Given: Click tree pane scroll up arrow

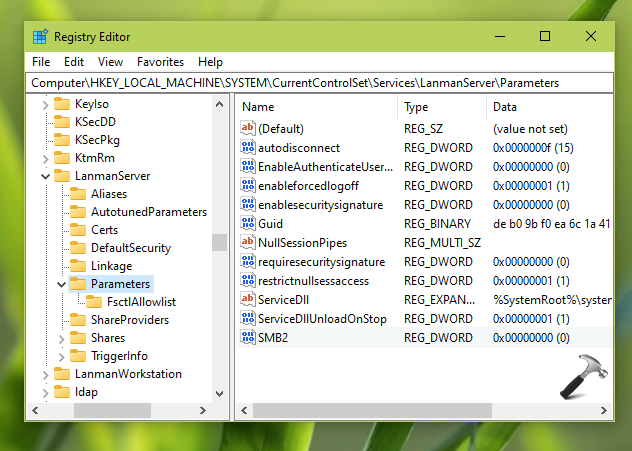Looking at the screenshot, I should click(x=219, y=104).
